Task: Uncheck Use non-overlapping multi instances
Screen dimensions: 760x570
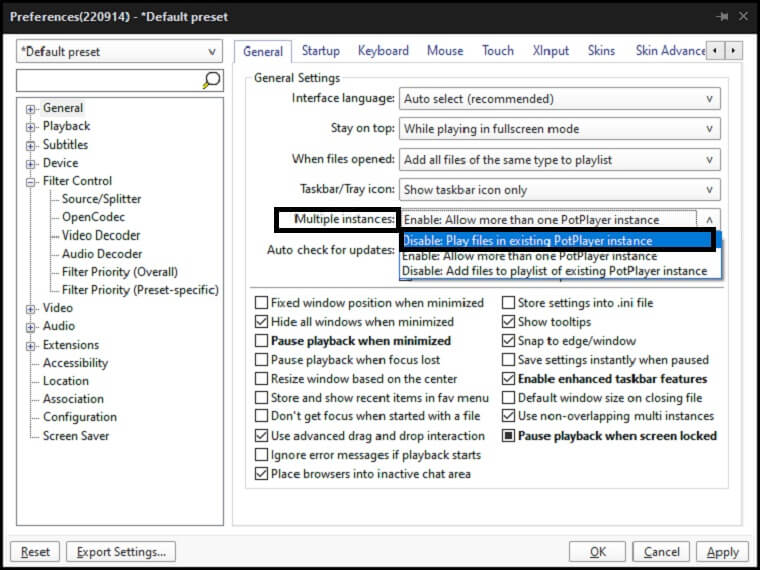Action: (508, 416)
